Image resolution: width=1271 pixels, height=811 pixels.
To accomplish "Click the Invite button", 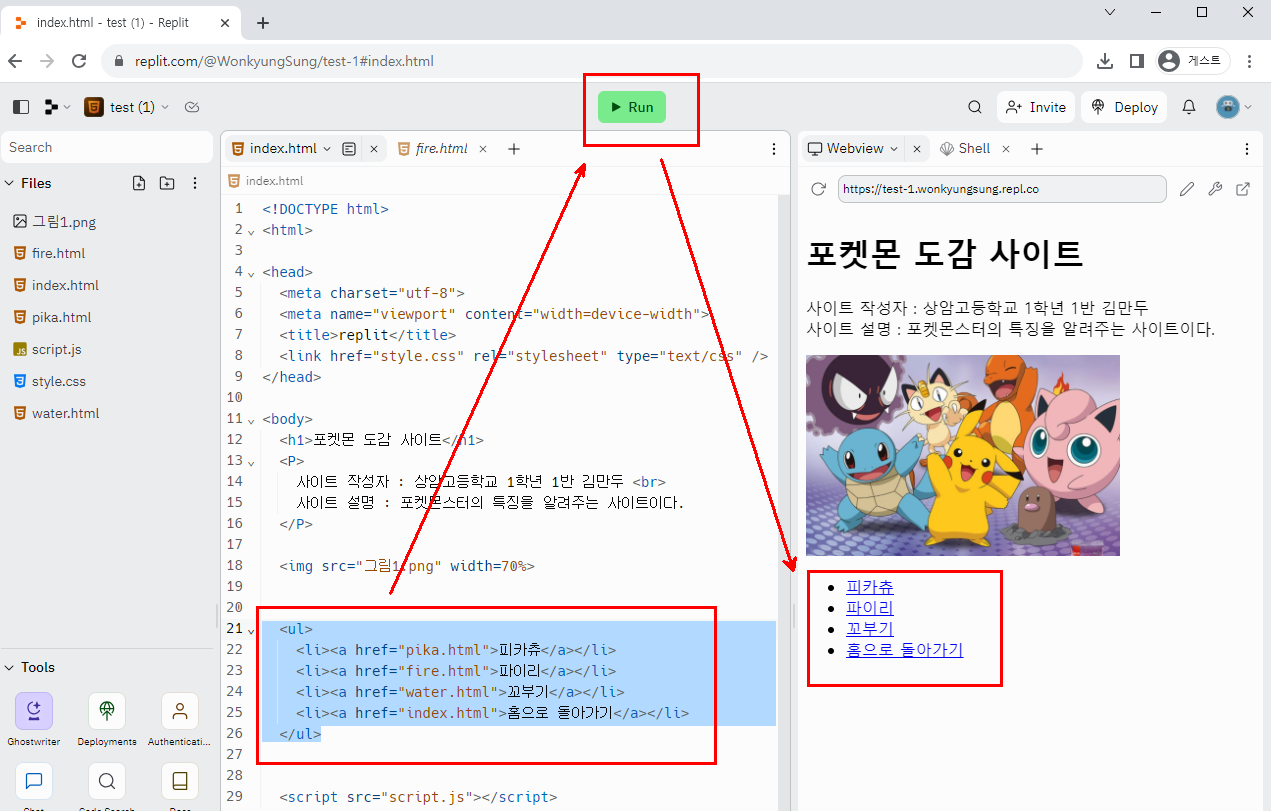I will click(1036, 107).
